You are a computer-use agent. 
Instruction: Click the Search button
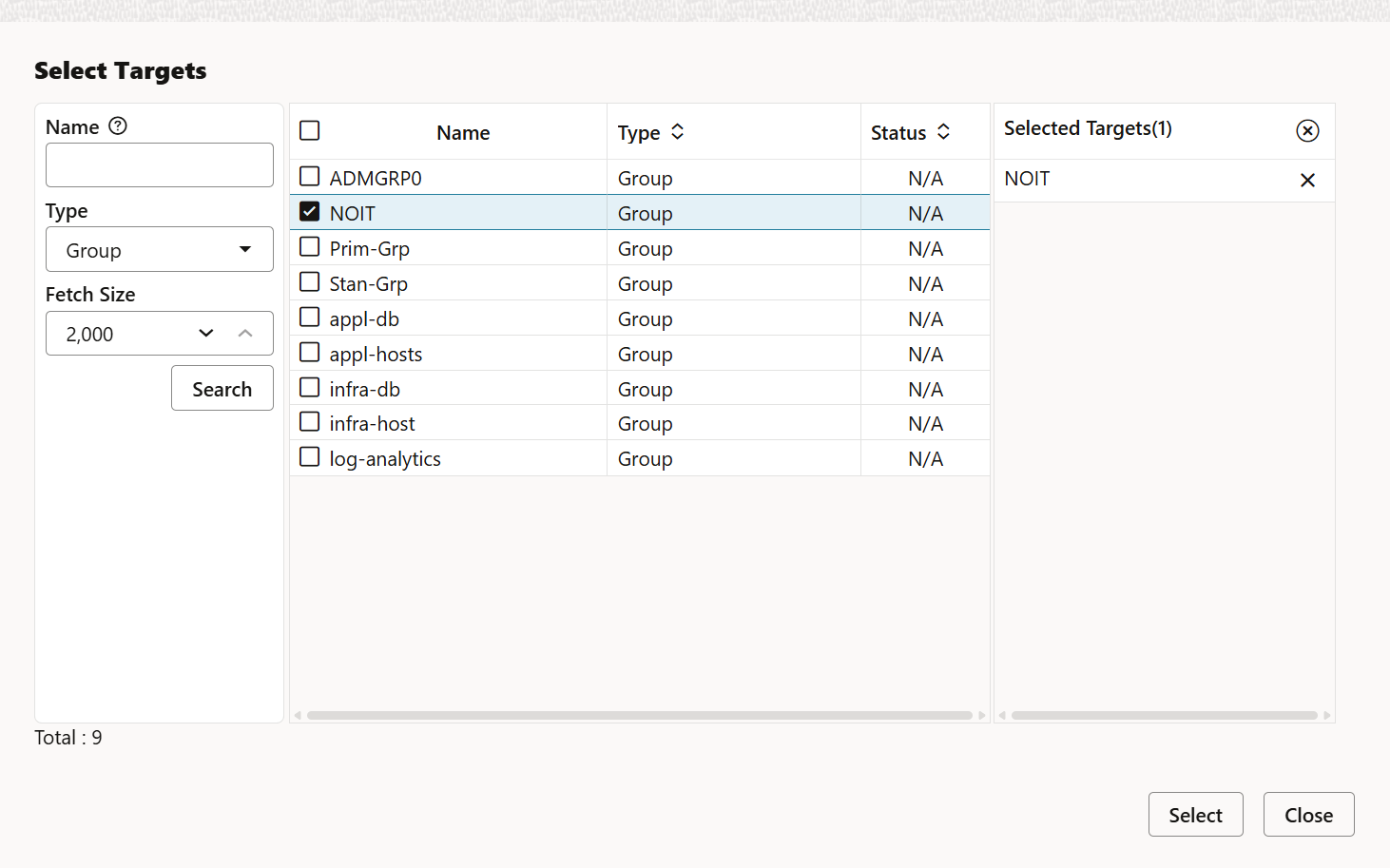(x=222, y=388)
